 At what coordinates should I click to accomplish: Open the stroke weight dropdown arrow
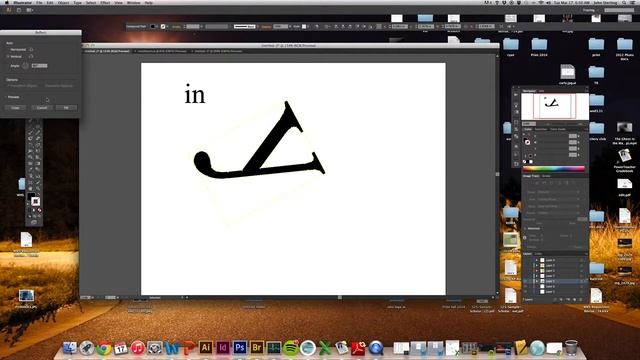click(202, 27)
